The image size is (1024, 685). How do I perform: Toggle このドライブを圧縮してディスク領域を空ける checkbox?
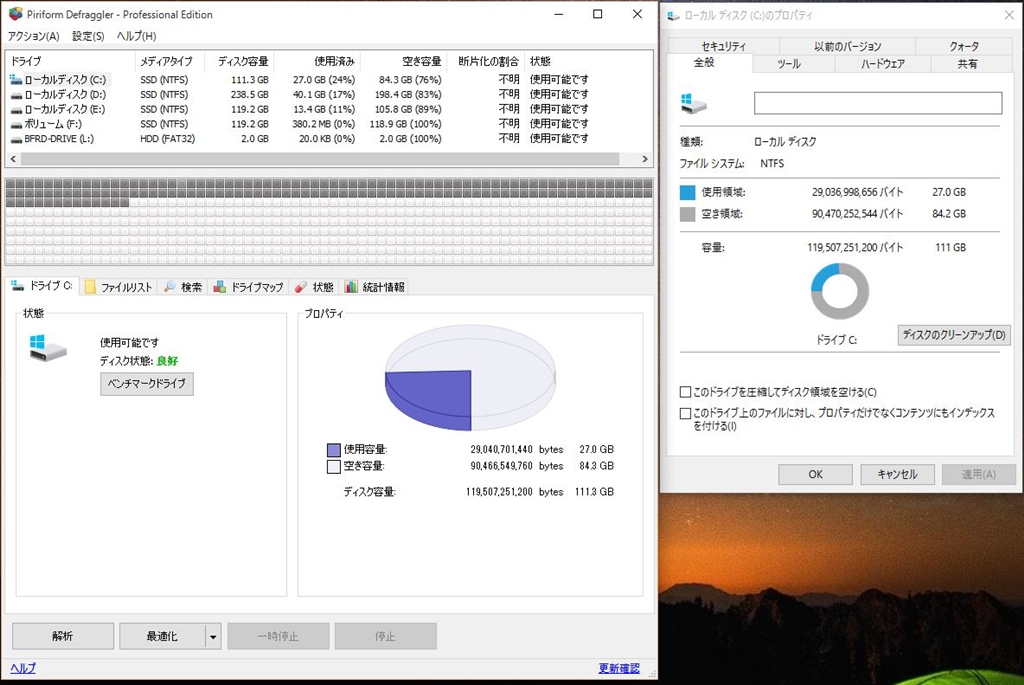(x=685, y=392)
